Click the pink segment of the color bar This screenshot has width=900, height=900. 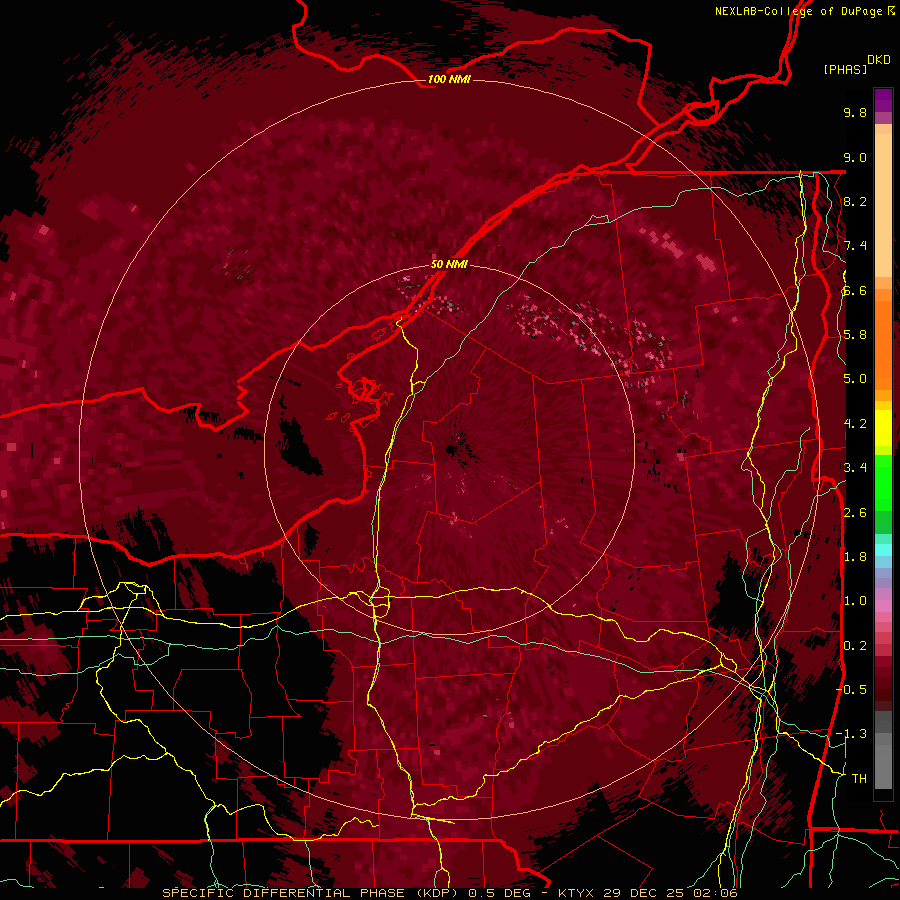point(883,606)
